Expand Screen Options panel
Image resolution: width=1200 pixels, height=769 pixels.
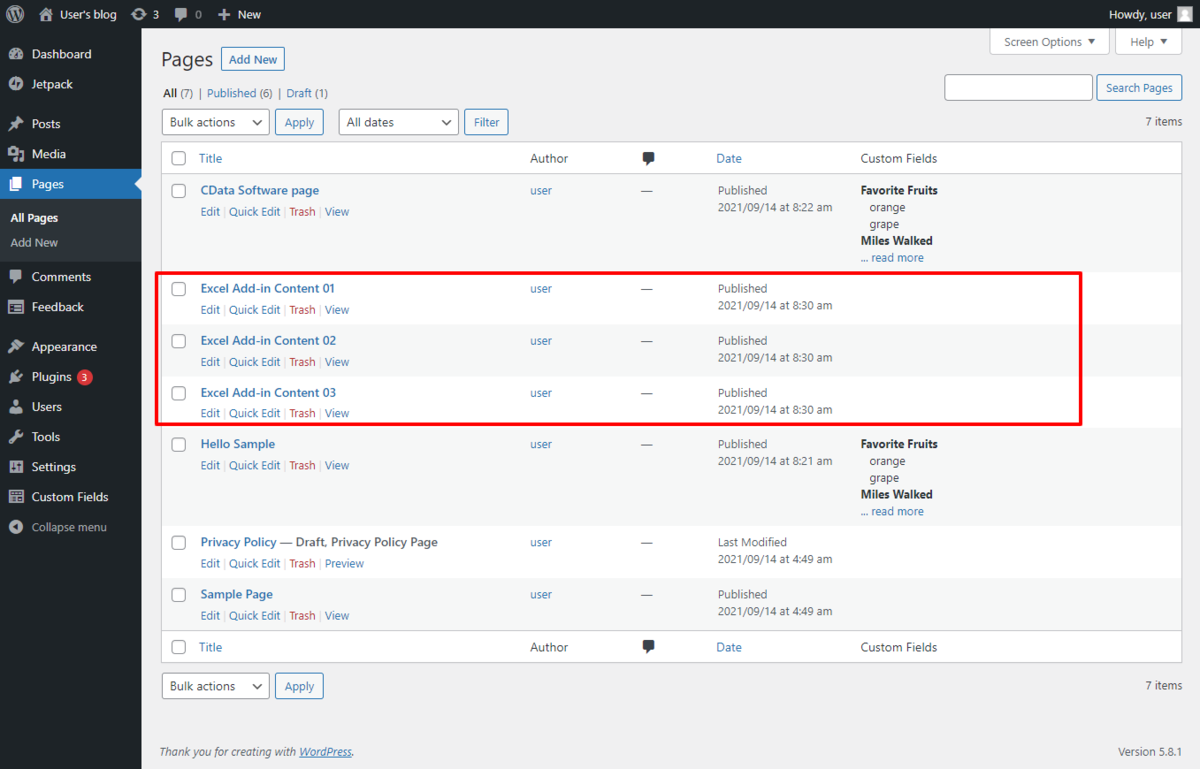[1049, 42]
